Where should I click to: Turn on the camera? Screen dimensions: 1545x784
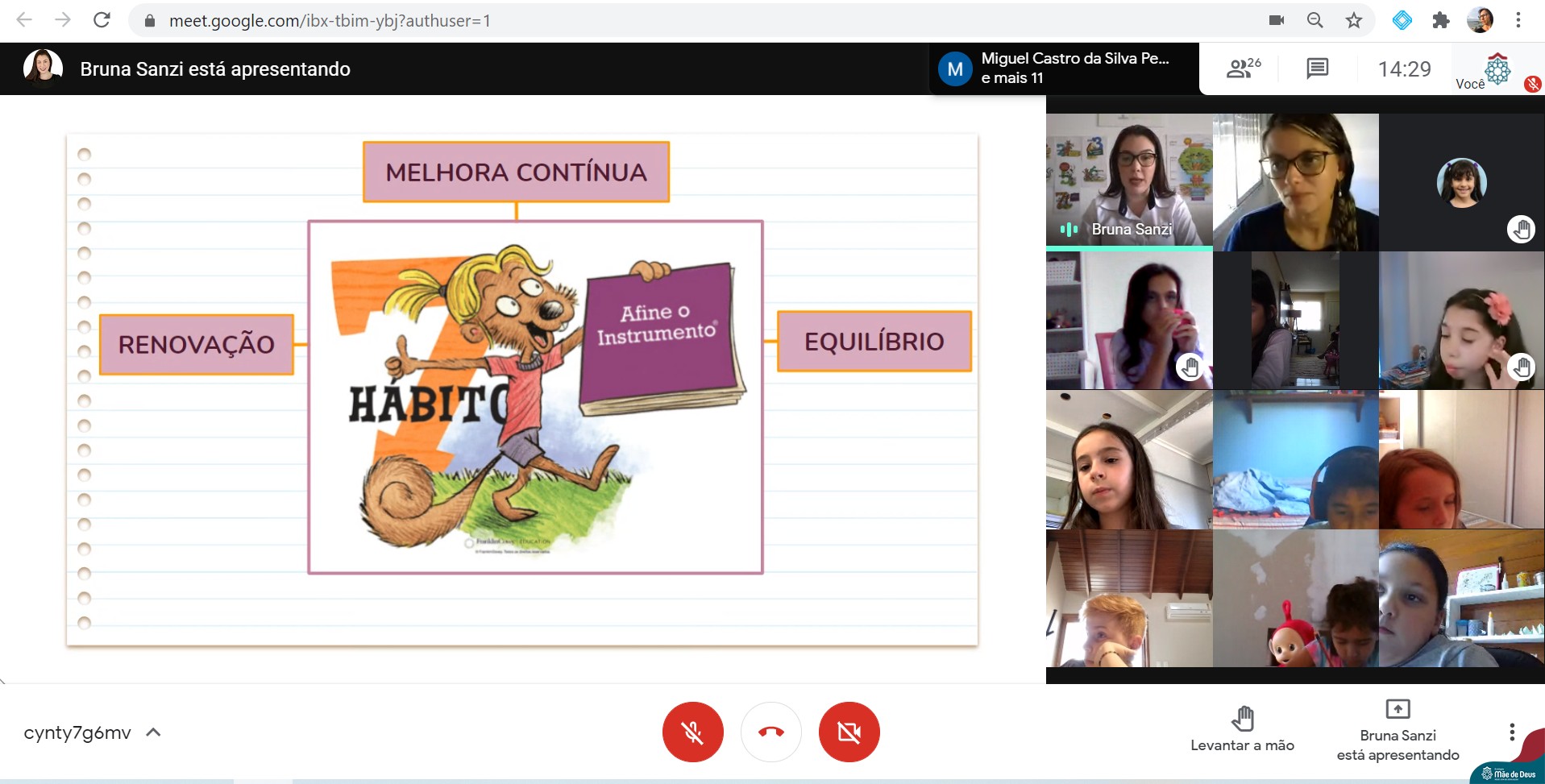pos(849,732)
